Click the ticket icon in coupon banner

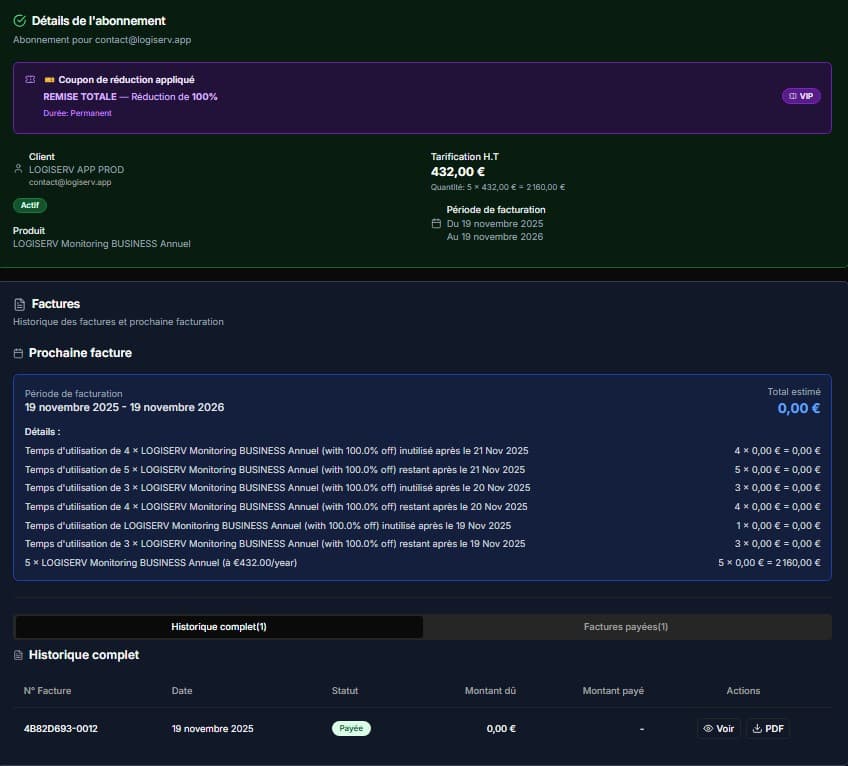[x=30, y=80]
